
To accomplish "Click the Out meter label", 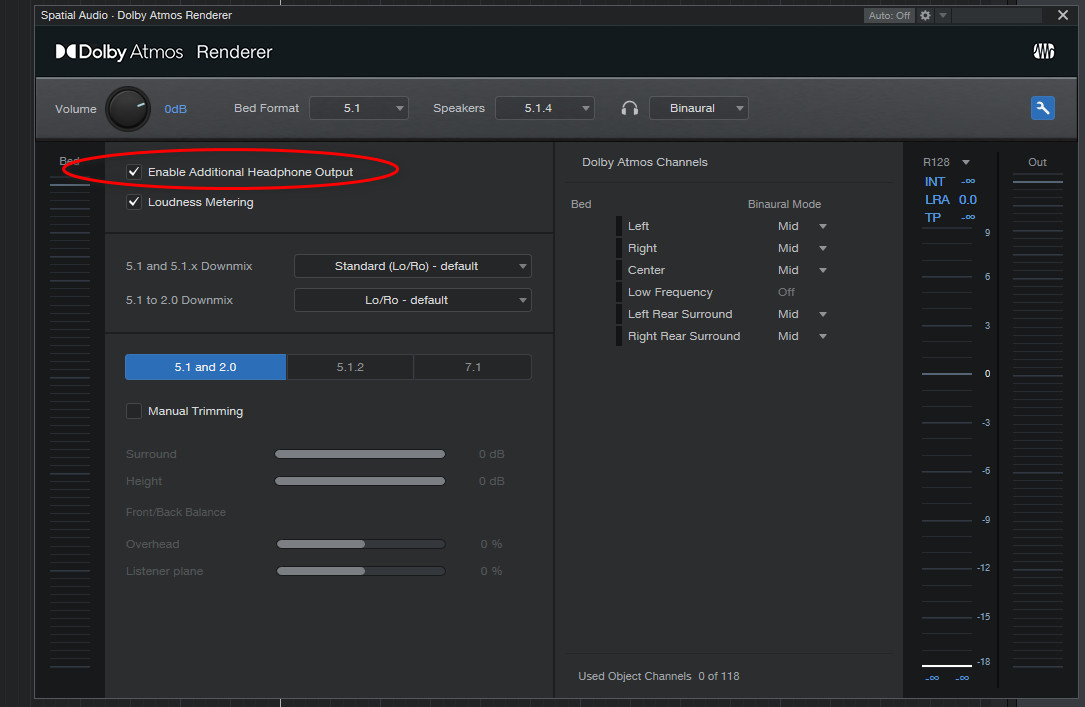I will tap(1037, 162).
